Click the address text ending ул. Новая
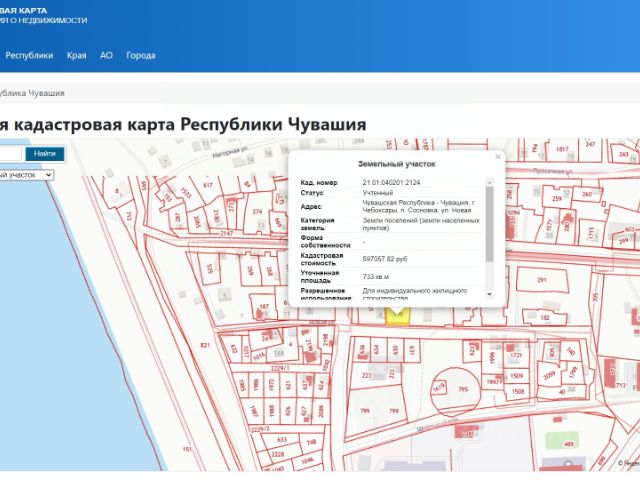The width and height of the screenshot is (640, 480). pyautogui.click(x=417, y=207)
